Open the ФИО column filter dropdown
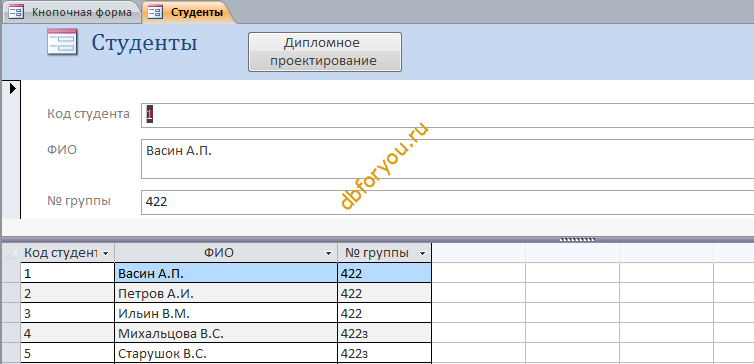This screenshot has height=364, width=754. click(328, 253)
